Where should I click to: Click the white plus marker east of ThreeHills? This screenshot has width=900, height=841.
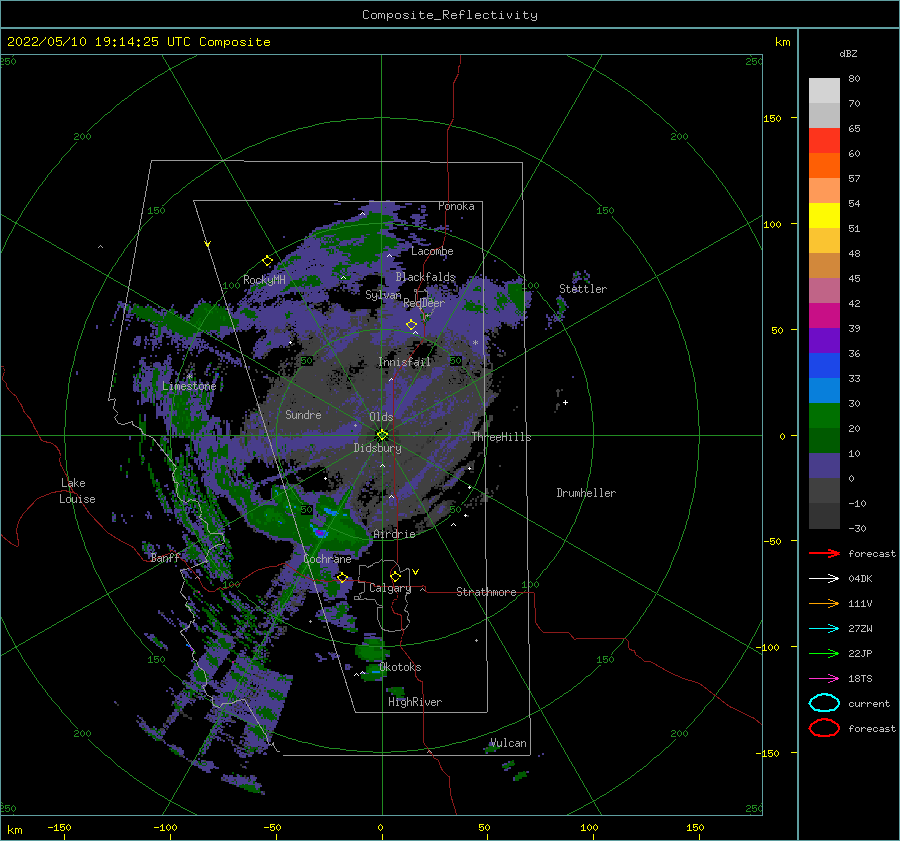pyautogui.click(x=565, y=402)
